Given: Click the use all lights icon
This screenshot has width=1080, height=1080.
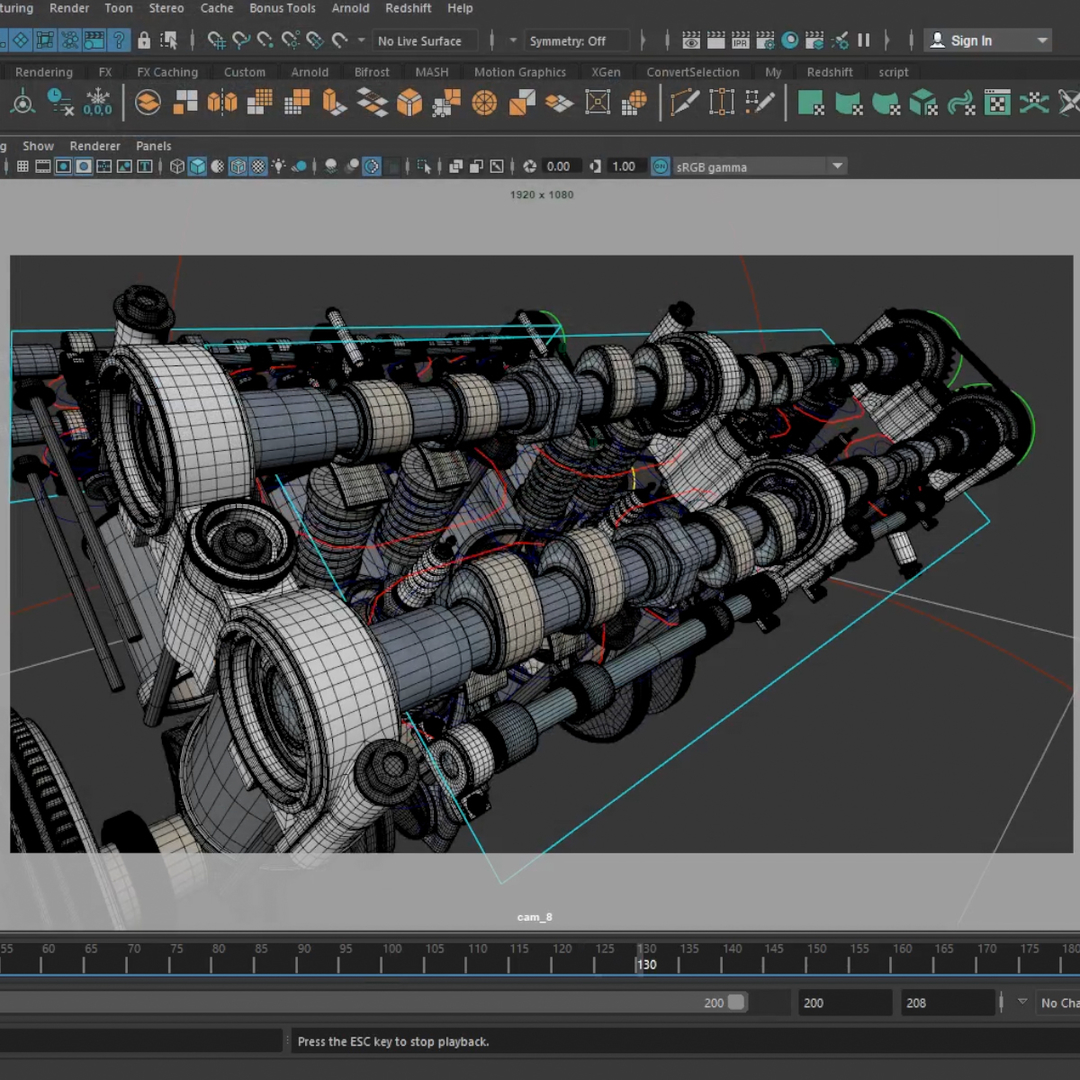Looking at the screenshot, I should [x=278, y=166].
